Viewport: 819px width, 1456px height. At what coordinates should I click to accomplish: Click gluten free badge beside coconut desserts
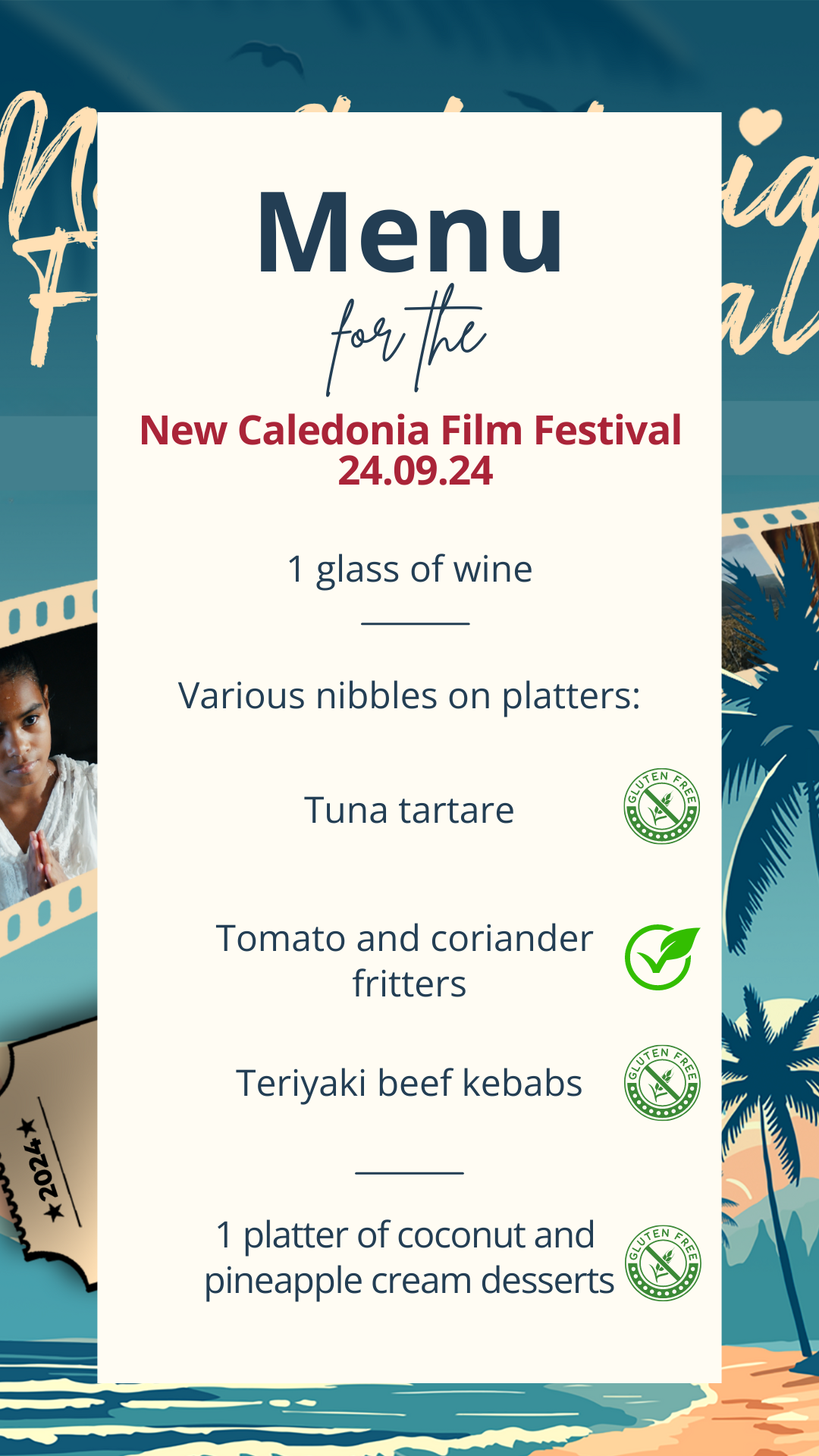tap(662, 1263)
